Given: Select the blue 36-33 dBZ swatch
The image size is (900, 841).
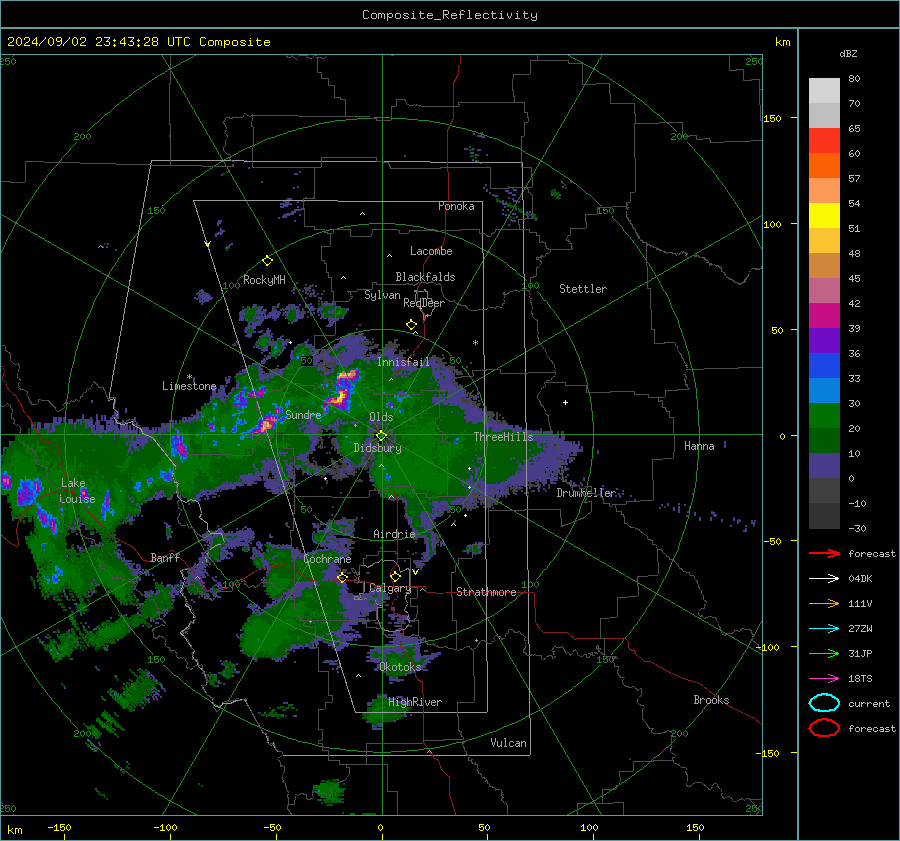Looking at the screenshot, I should click(x=824, y=365).
